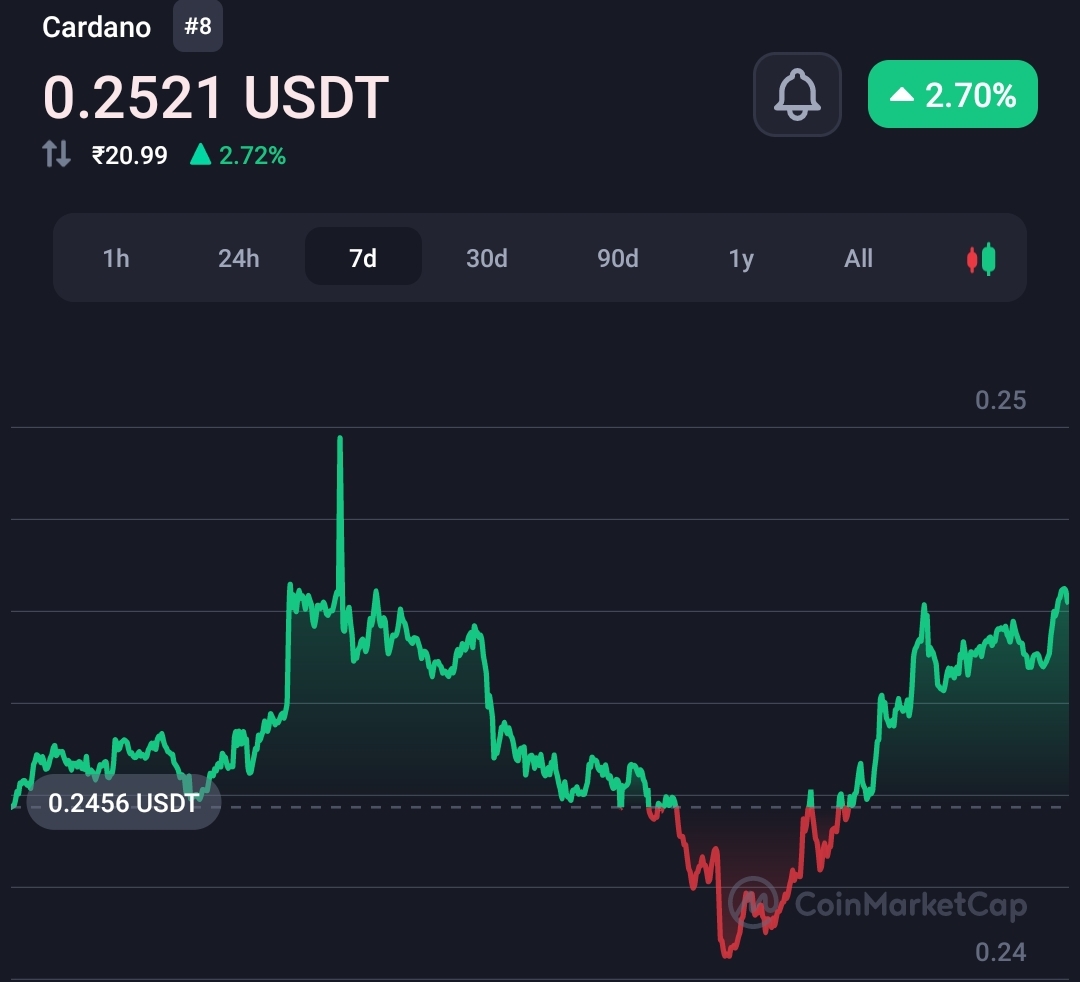Swap currency with the arrows icon
1080x982 pixels.
point(56,154)
